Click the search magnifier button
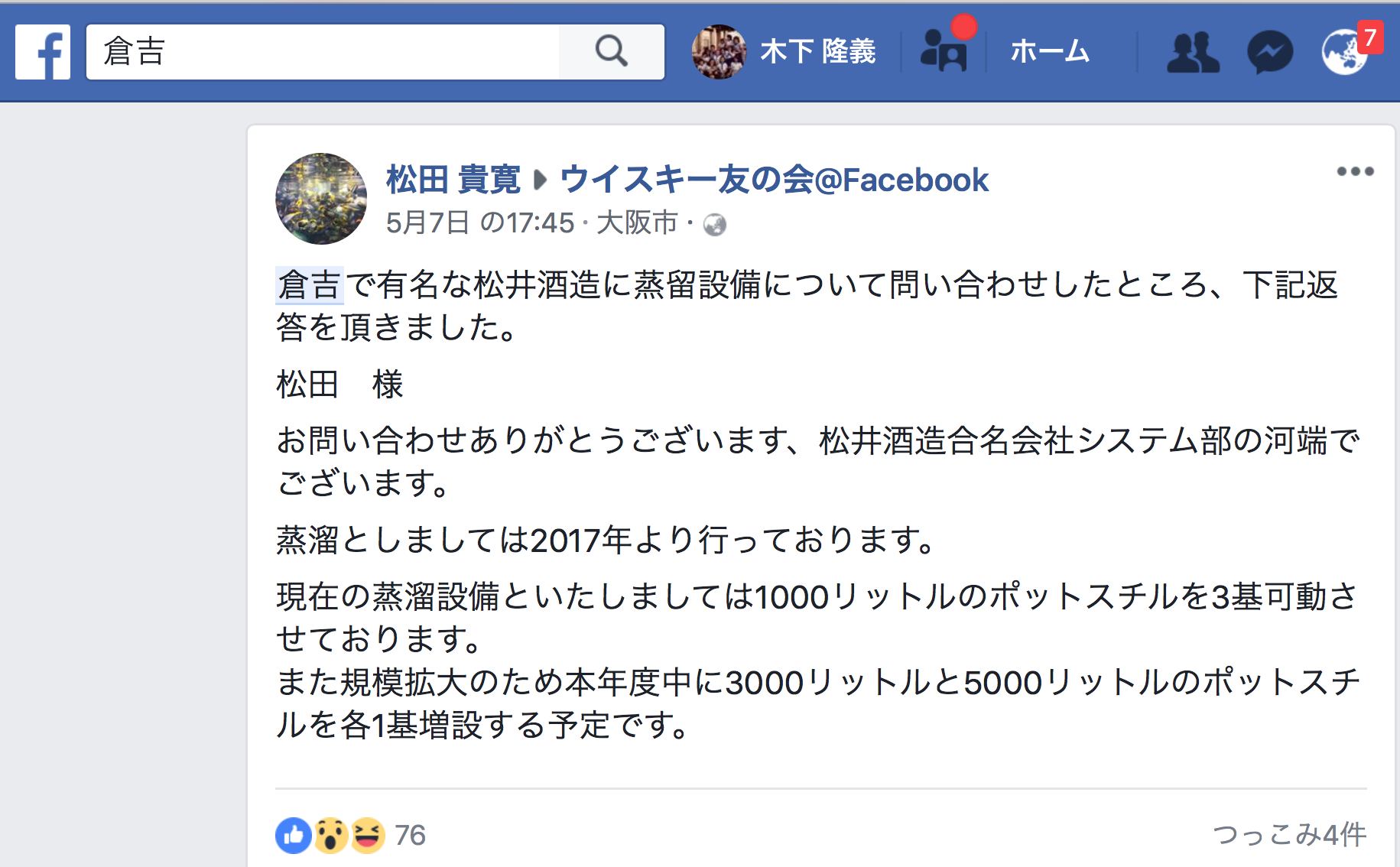 612,52
